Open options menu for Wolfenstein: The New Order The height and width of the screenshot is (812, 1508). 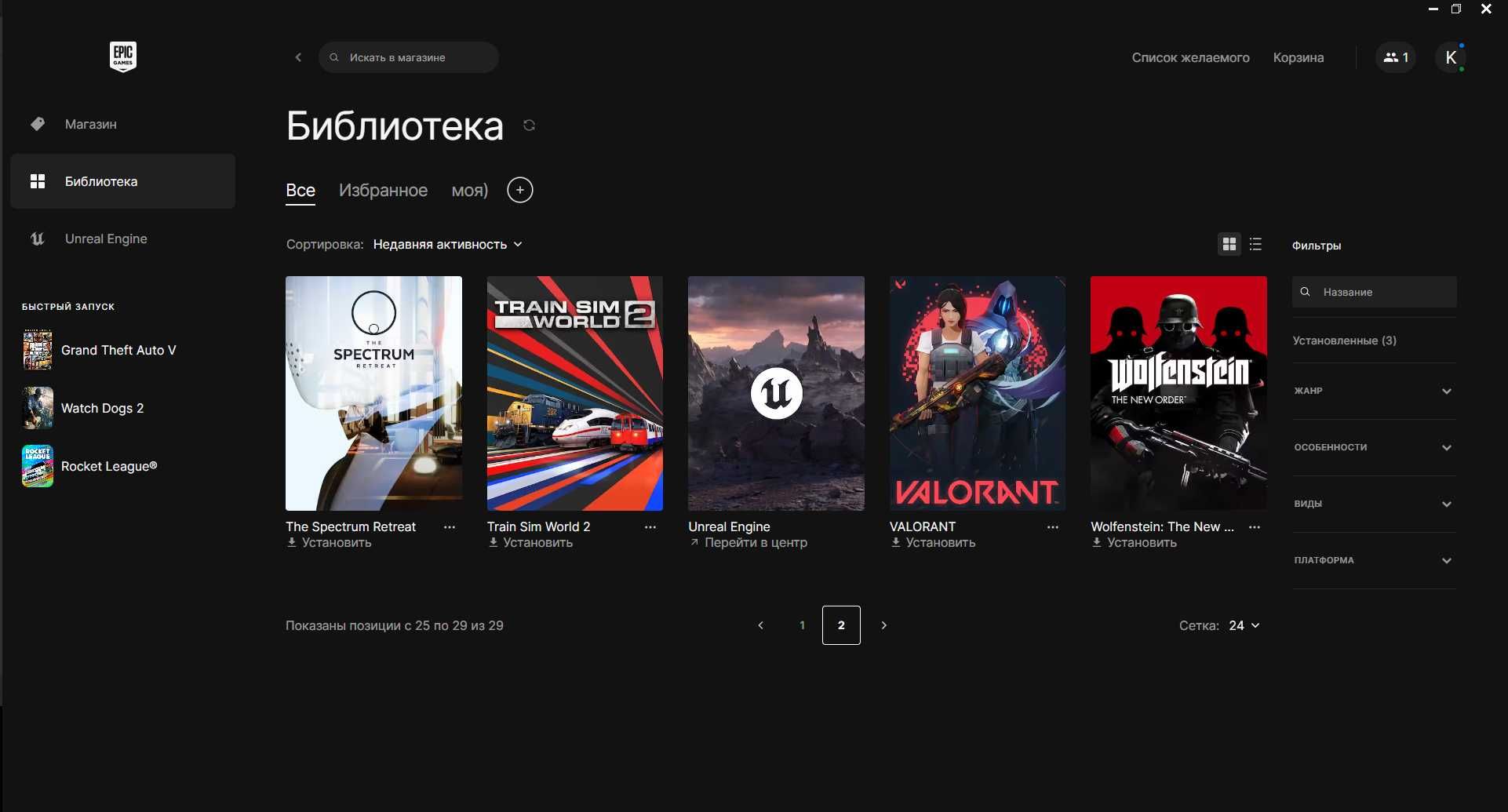[1255, 527]
